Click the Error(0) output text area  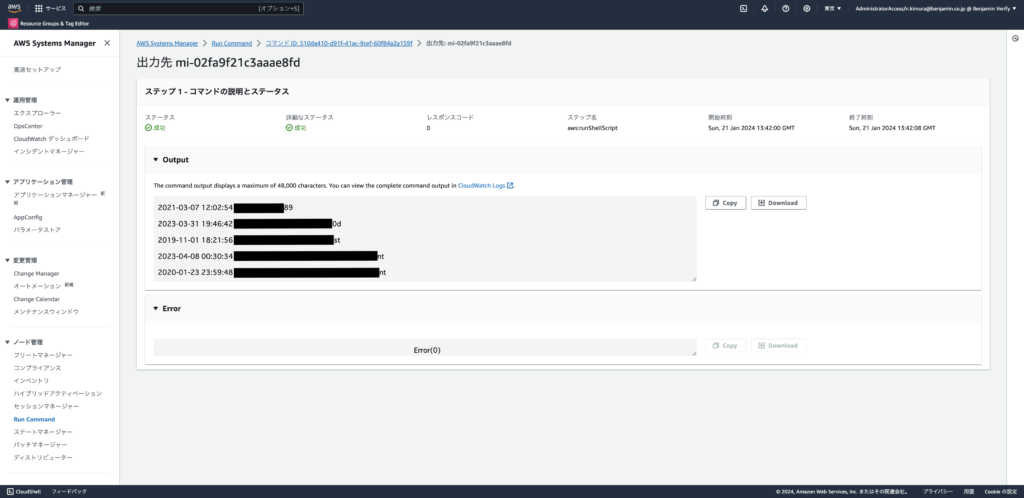point(425,348)
